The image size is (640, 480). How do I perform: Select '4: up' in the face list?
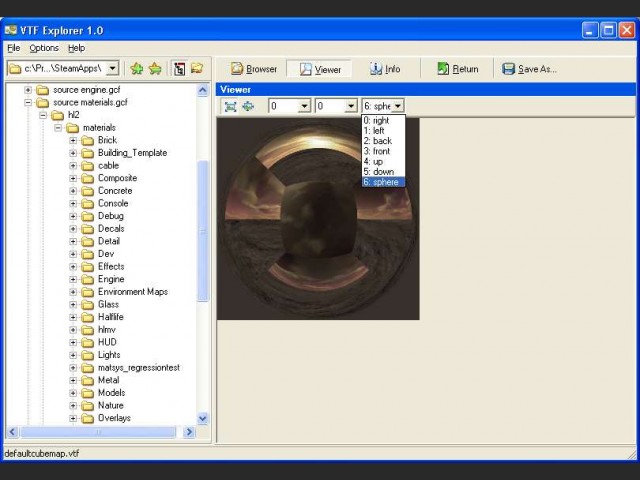pyautogui.click(x=383, y=162)
